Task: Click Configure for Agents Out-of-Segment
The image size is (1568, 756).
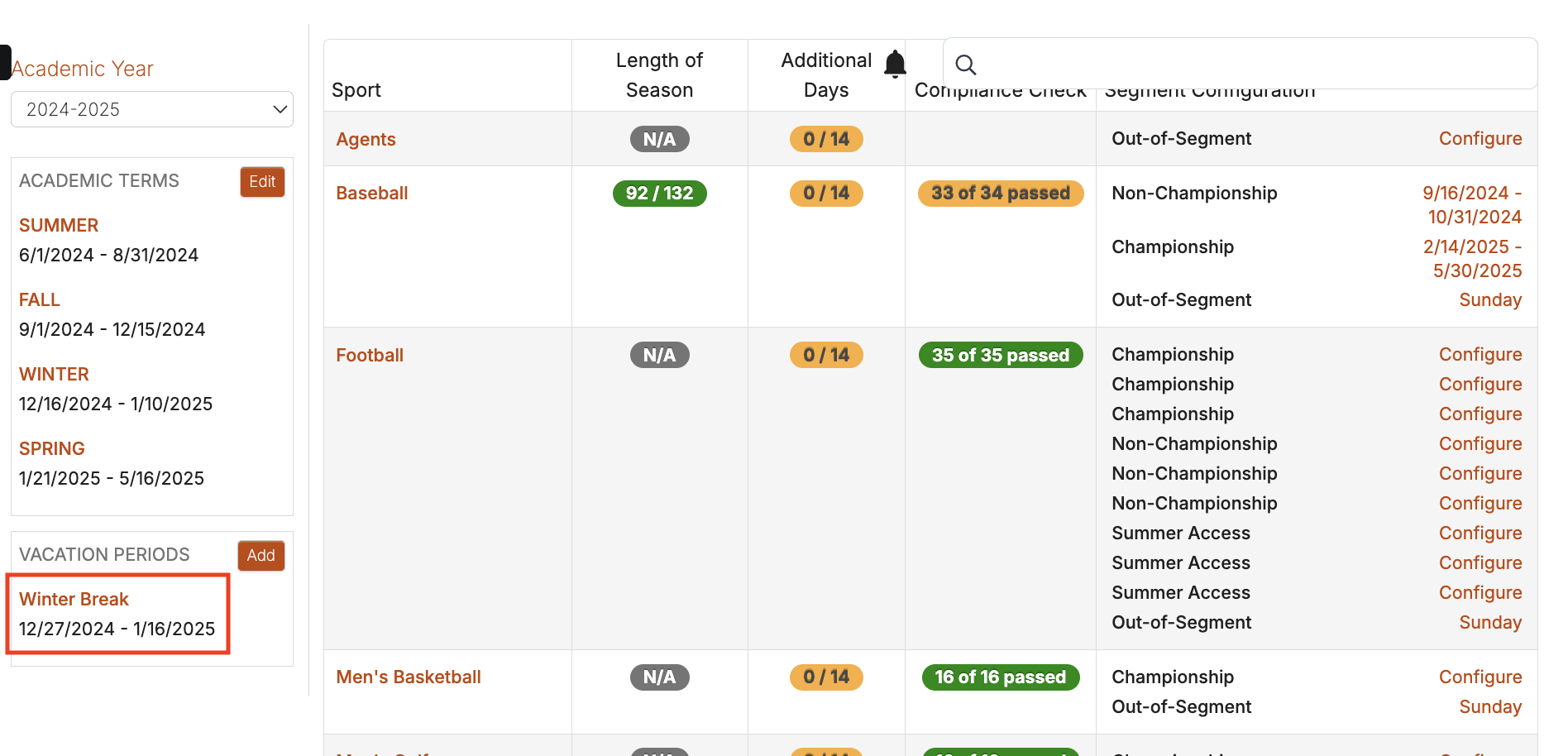Action: click(1480, 138)
